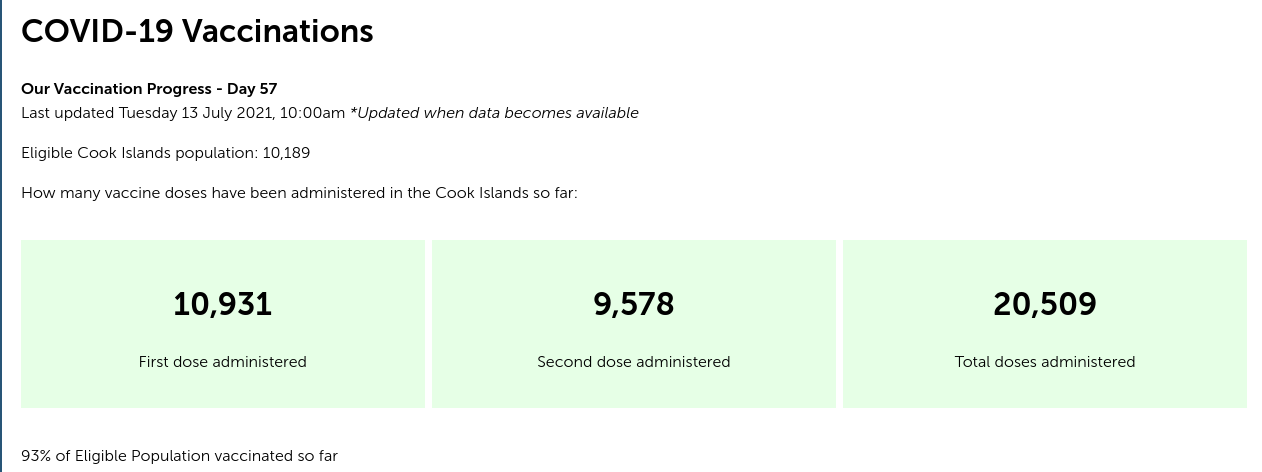Click the population figure 10,189
The width and height of the screenshot is (1262, 472).
[286, 153]
